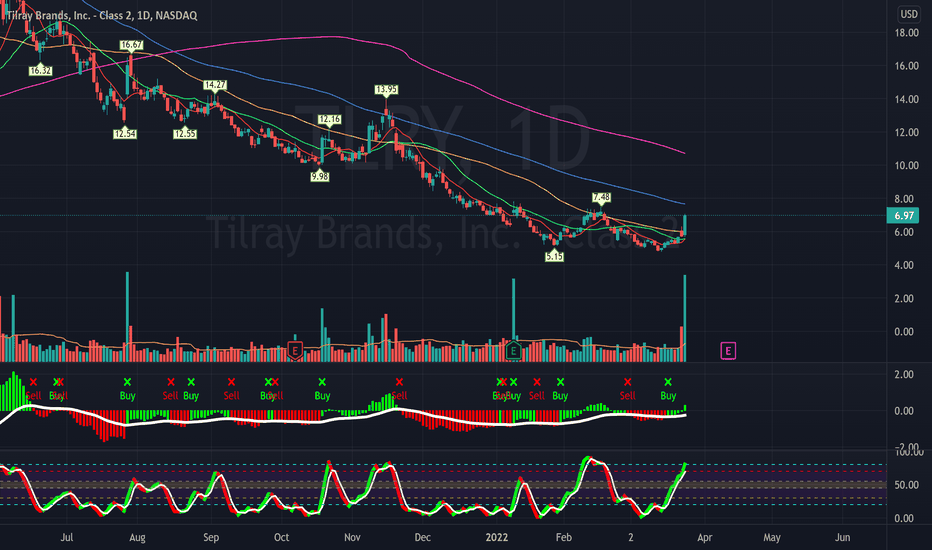Open the pink upcoming earnings E marker

pyautogui.click(x=728, y=351)
